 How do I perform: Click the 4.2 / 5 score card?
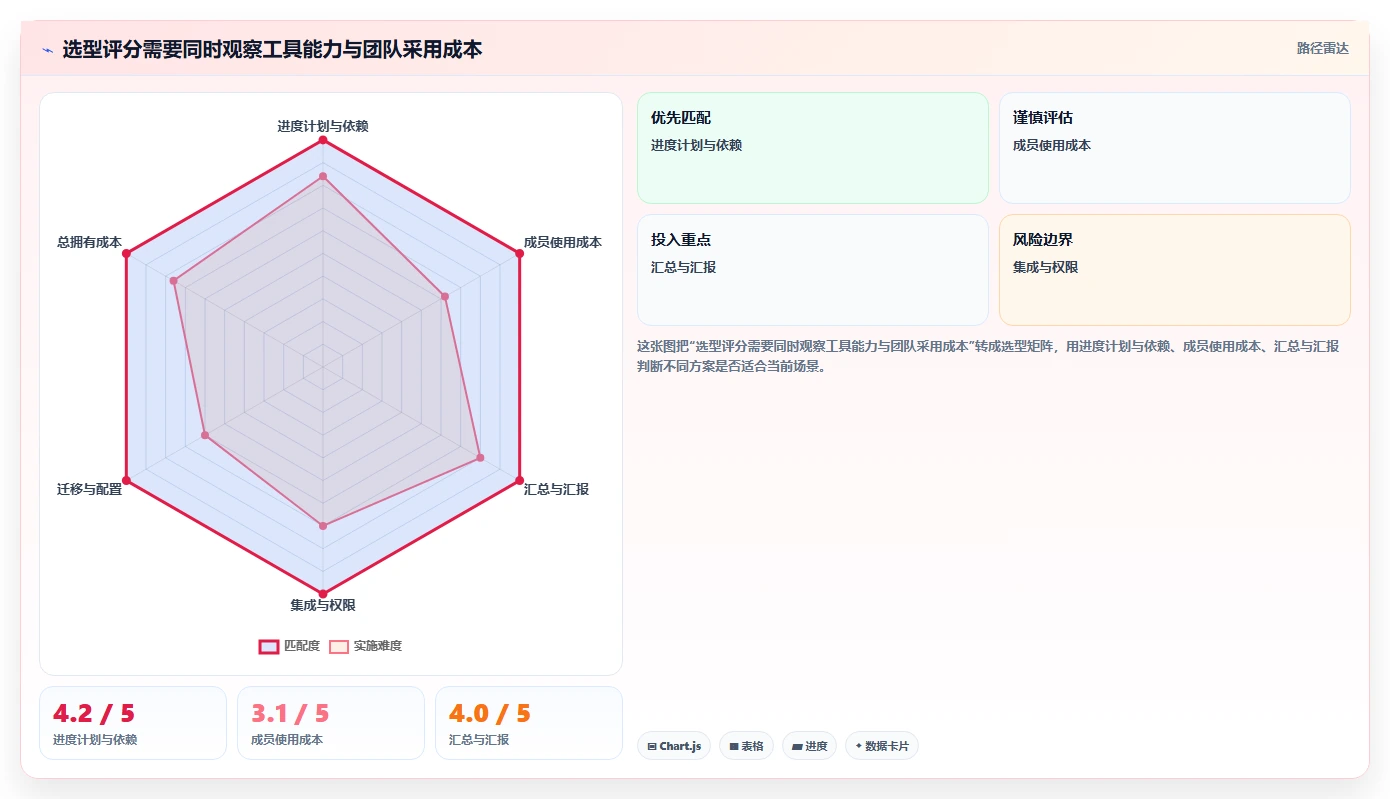133,723
